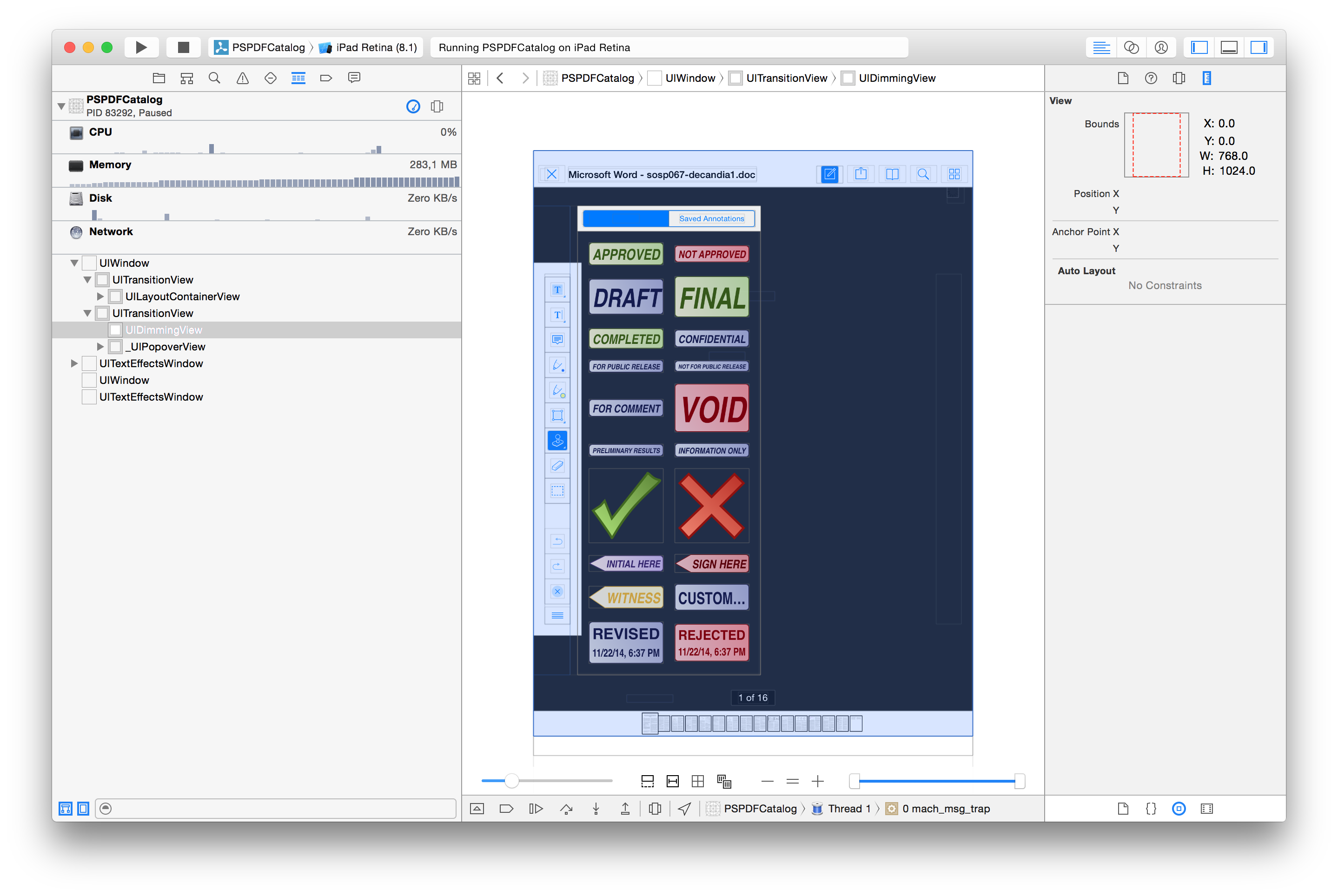Show the Assistant editor

click(1131, 47)
